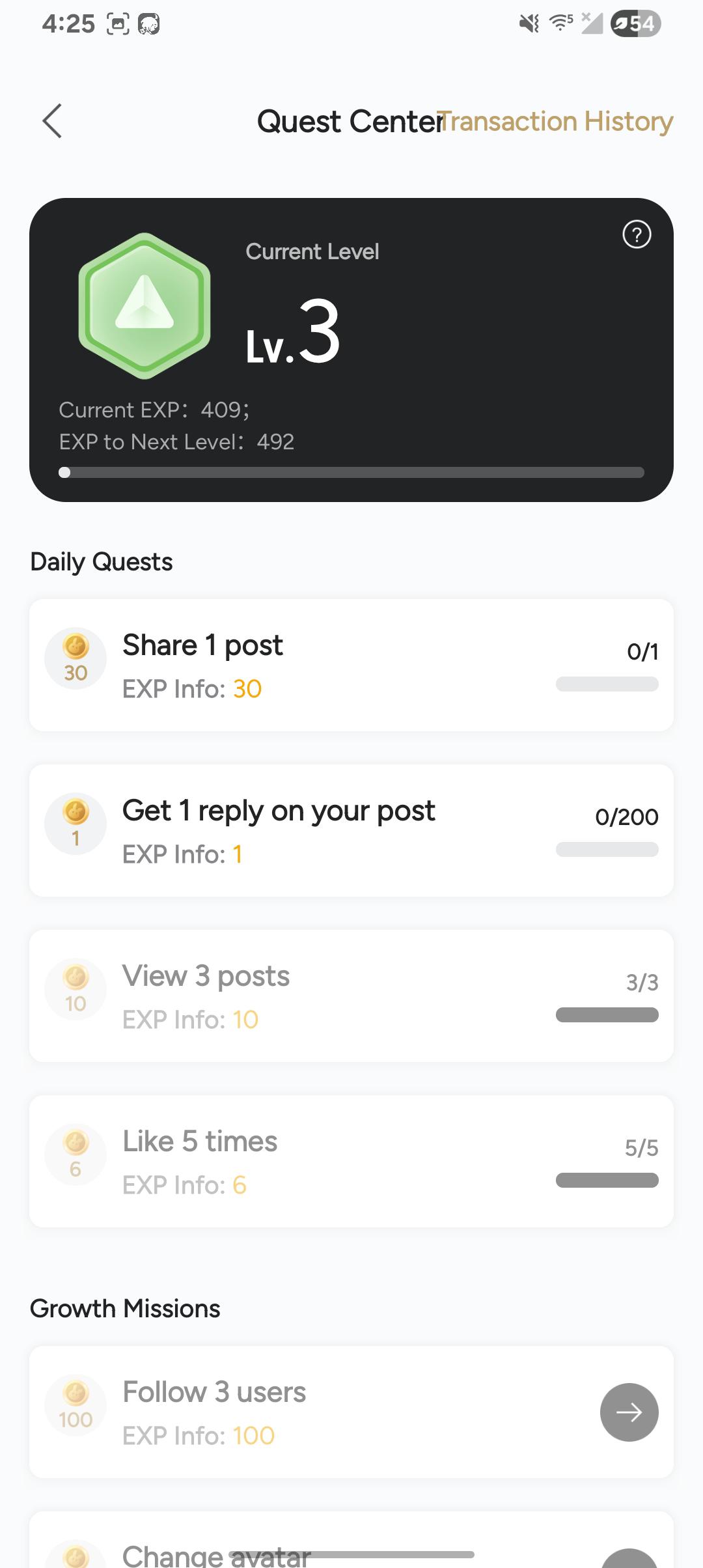Tap the 100 EXP coin on Follow mission
Image resolution: width=703 pixels, height=1568 pixels.
76,1405
